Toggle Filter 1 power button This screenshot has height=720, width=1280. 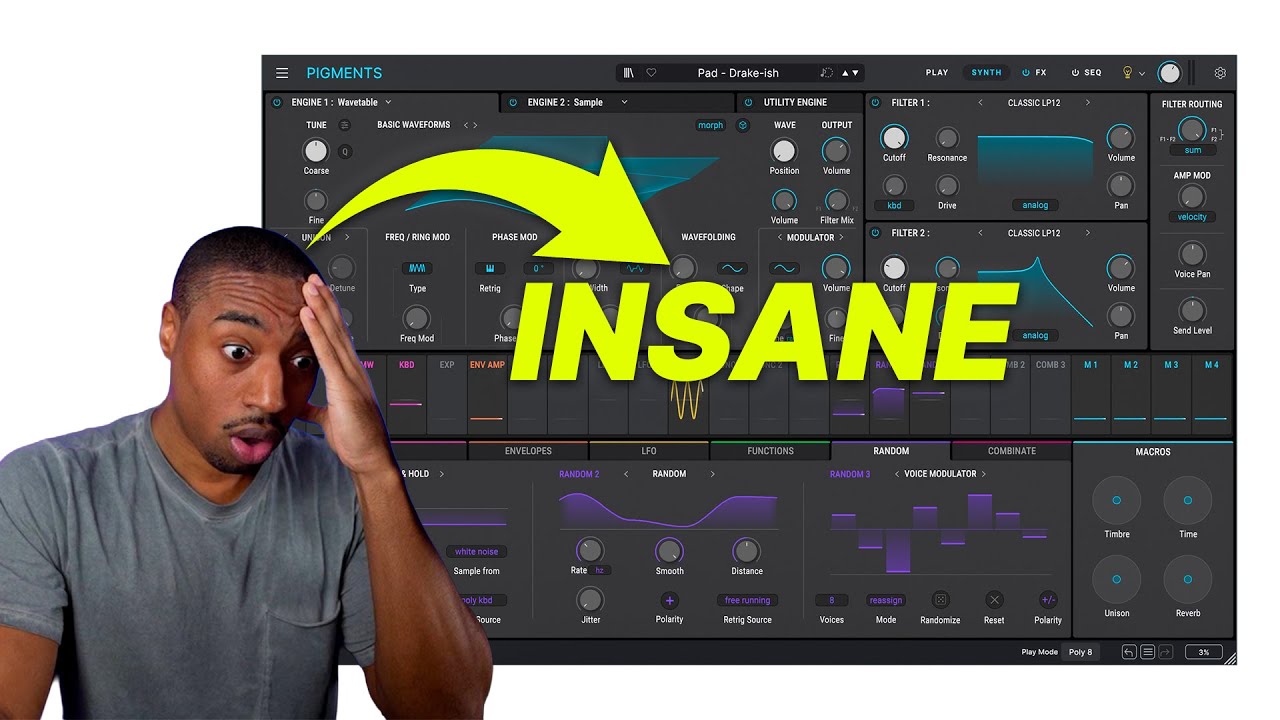coord(875,102)
